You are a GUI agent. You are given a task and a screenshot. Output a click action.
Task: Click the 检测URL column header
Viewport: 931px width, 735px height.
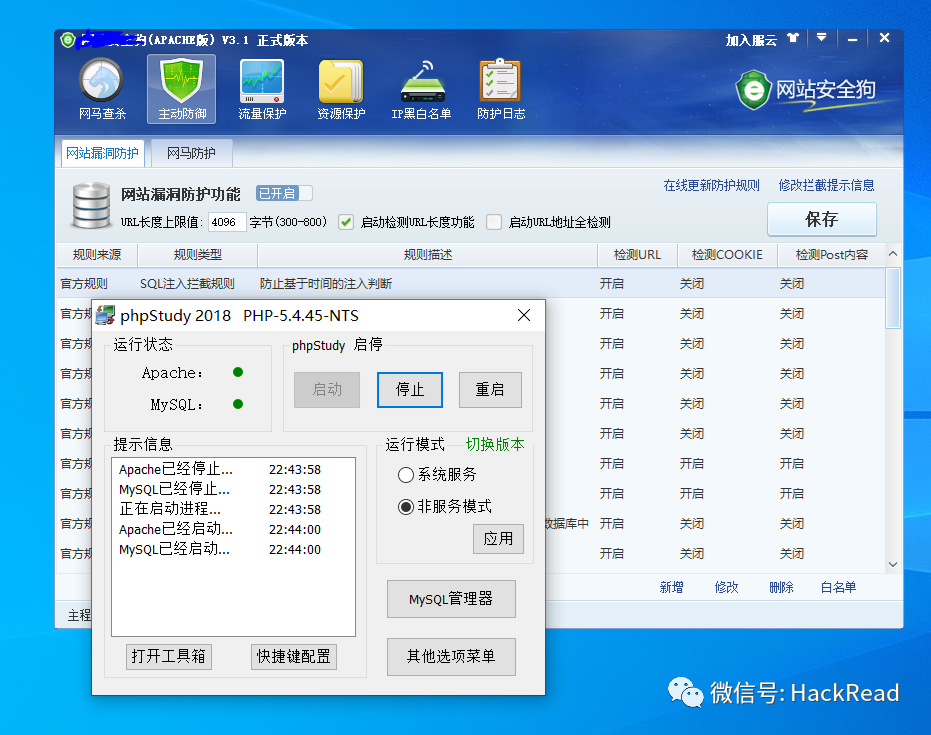point(637,255)
